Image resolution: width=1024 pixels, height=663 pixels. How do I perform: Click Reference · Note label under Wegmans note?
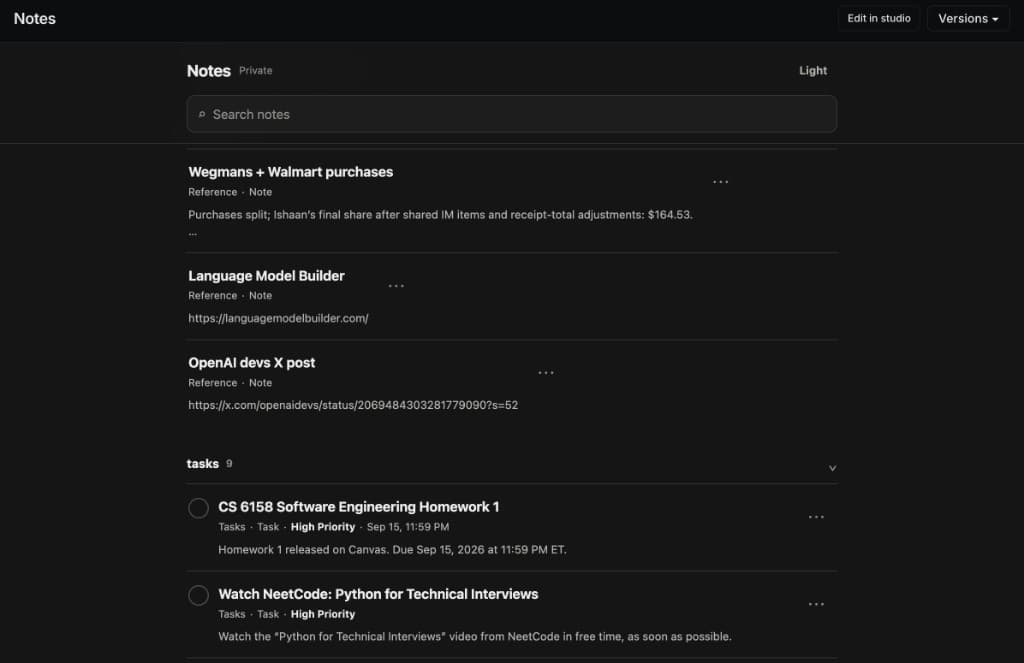point(230,192)
